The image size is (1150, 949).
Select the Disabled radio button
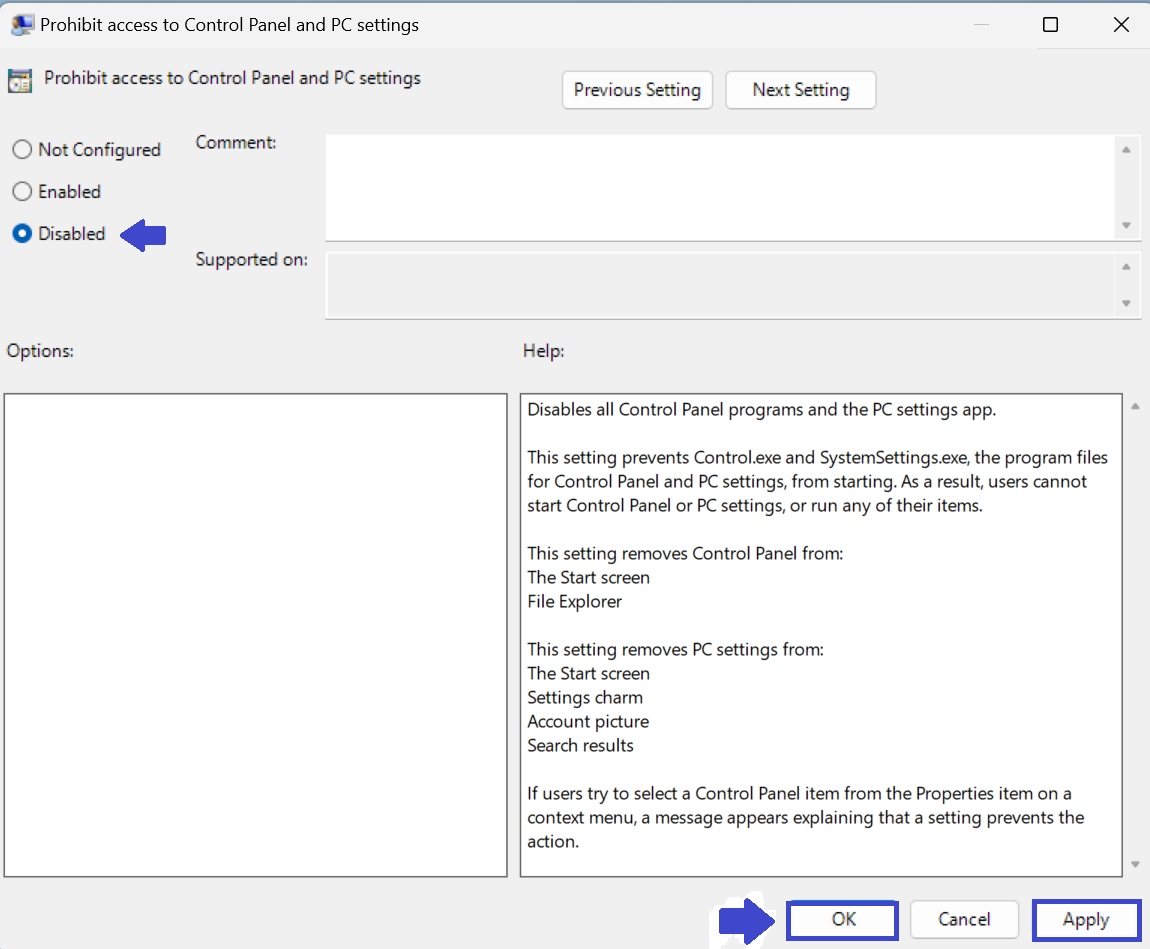(x=22, y=234)
